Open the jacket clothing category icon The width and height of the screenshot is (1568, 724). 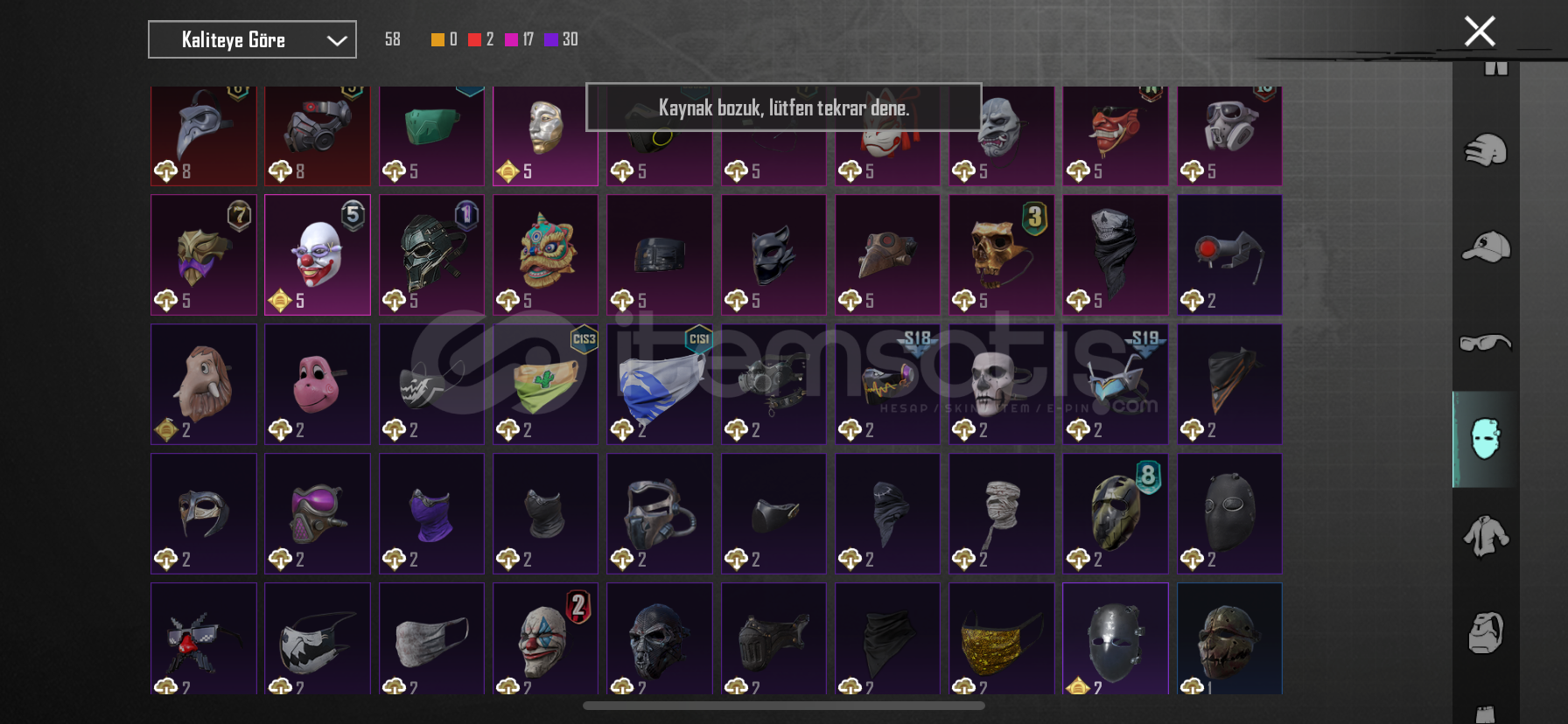tap(1486, 535)
